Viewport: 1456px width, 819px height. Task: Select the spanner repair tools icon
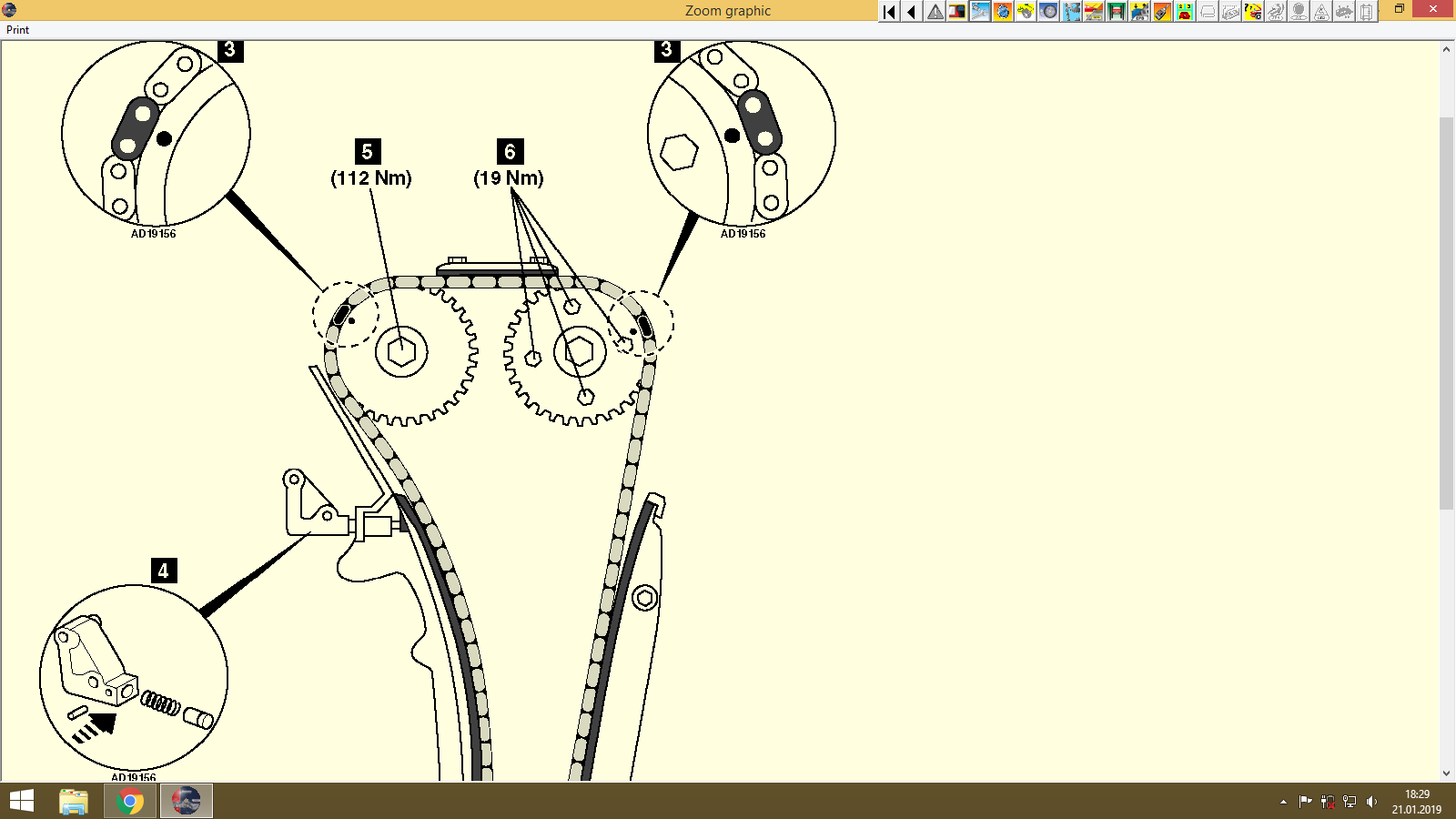tap(980, 12)
